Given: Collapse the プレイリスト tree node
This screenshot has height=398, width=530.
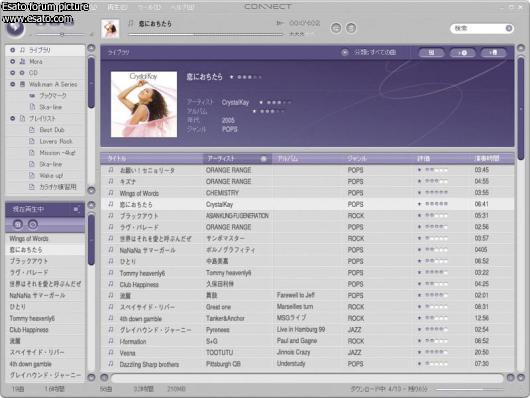Looking at the screenshot, I should click(x=13, y=118).
